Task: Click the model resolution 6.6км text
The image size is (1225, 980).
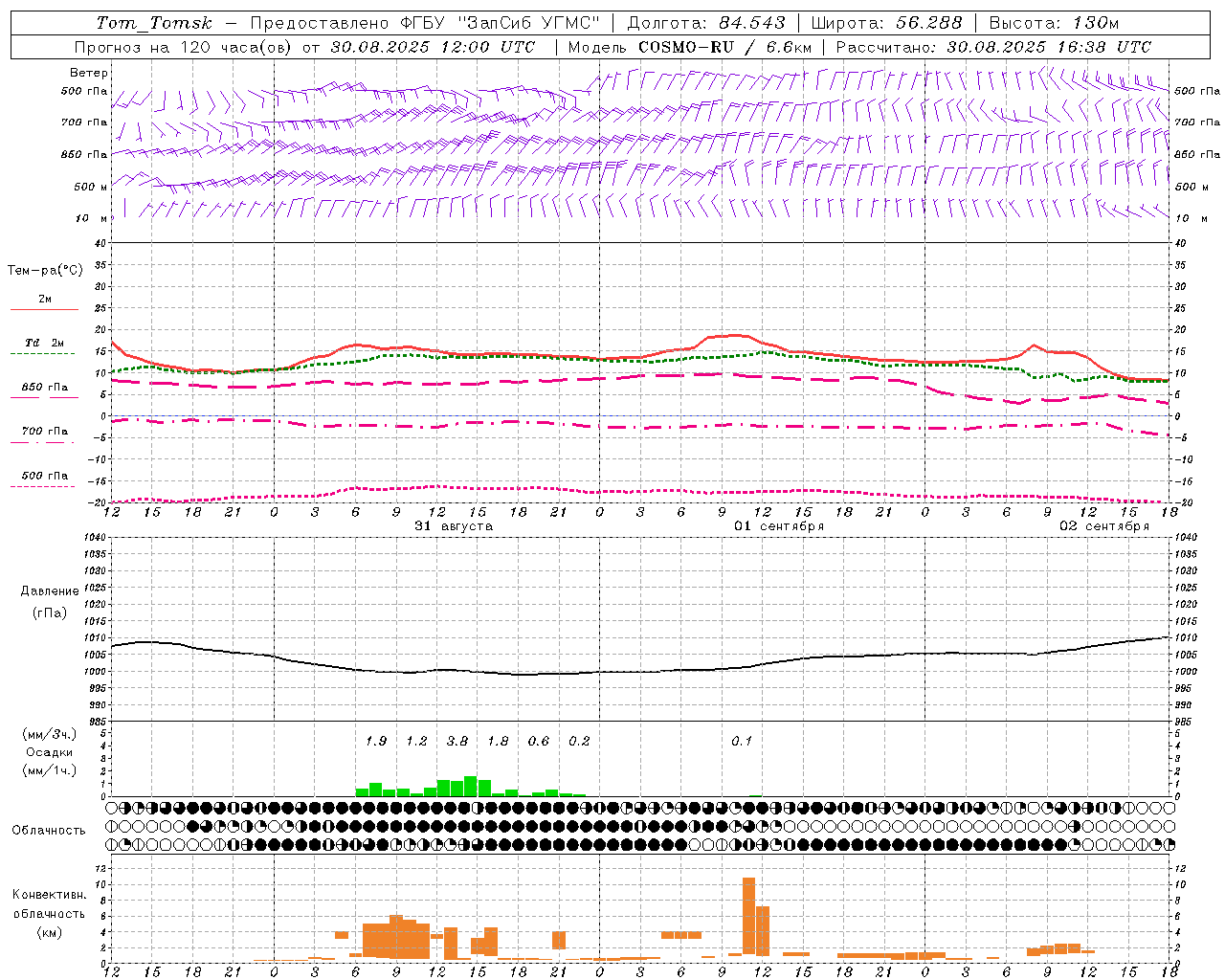Action: [789, 47]
